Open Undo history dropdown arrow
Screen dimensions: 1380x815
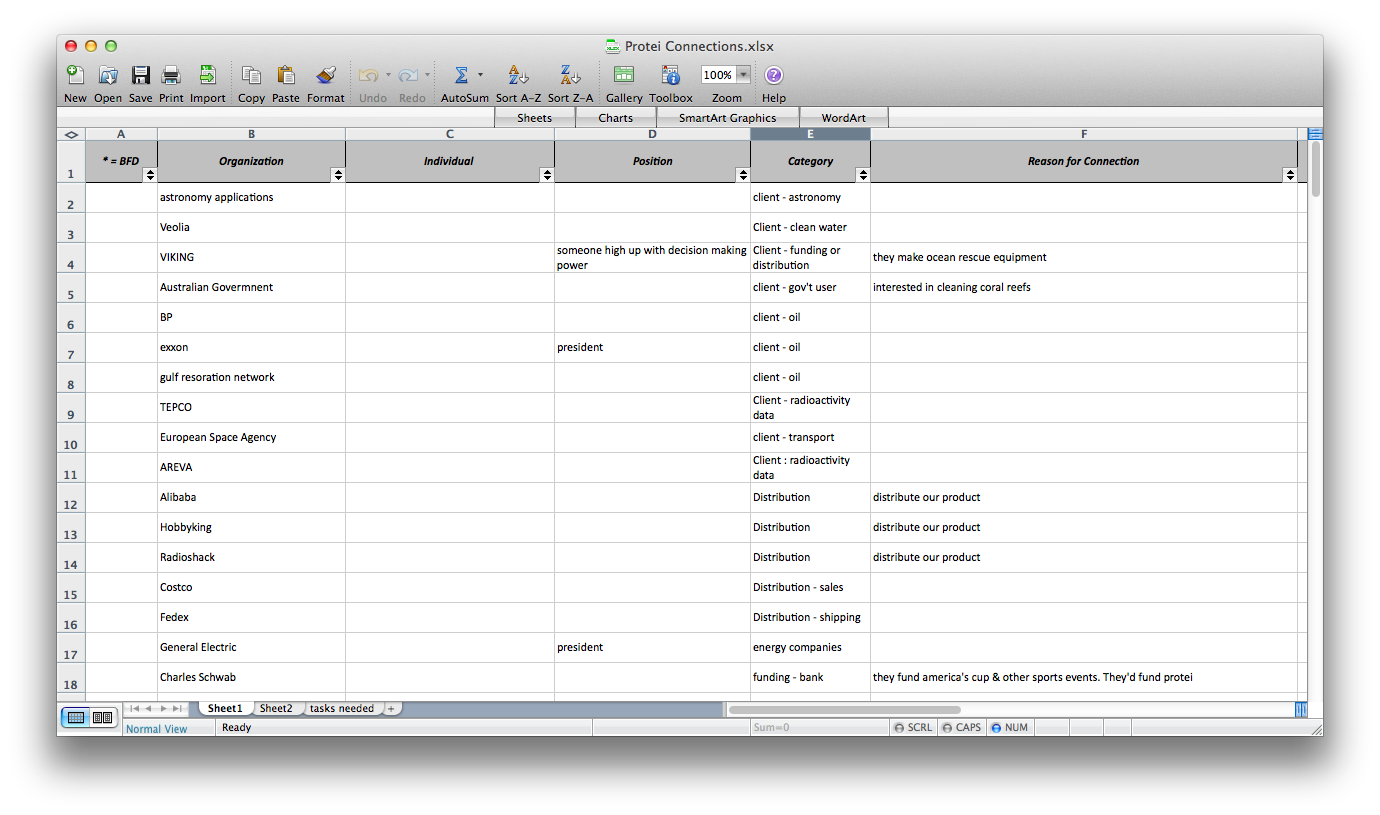[388, 74]
